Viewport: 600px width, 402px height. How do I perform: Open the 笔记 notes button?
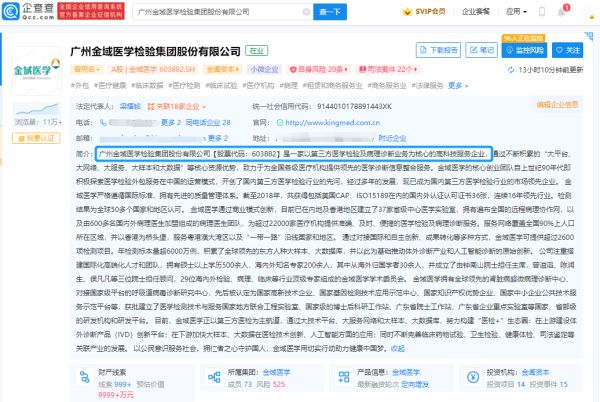pos(481,50)
